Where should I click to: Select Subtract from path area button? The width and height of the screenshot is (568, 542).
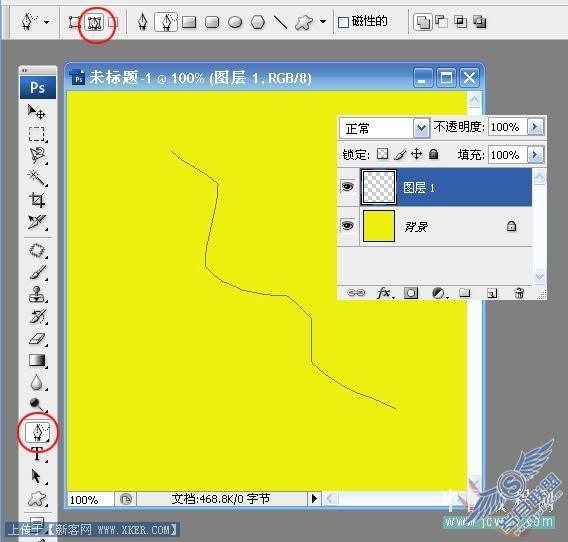[x=441, y=22]
